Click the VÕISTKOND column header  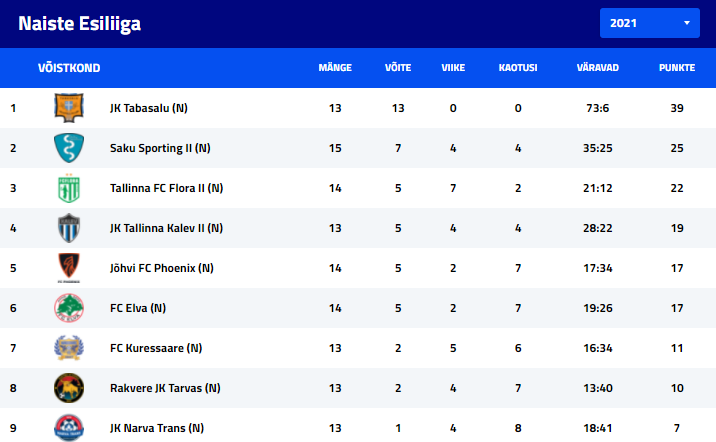(69, 68)
